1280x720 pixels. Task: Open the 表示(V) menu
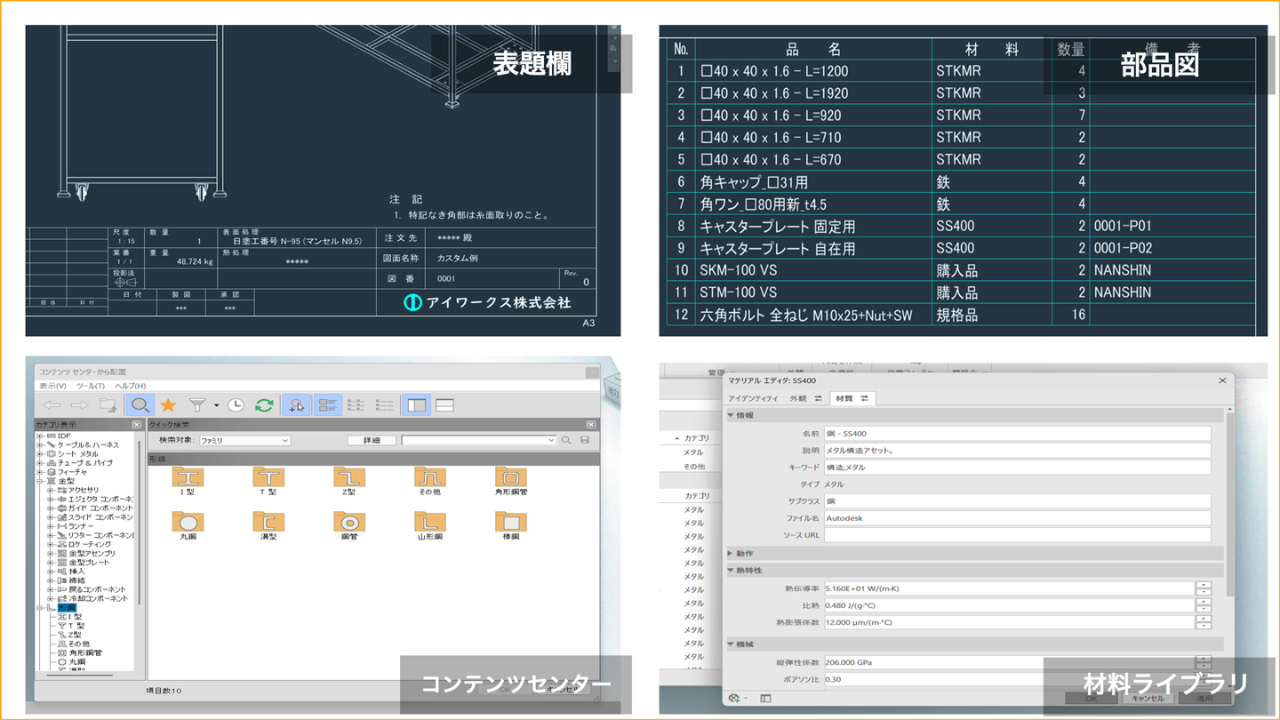point(53,386)
